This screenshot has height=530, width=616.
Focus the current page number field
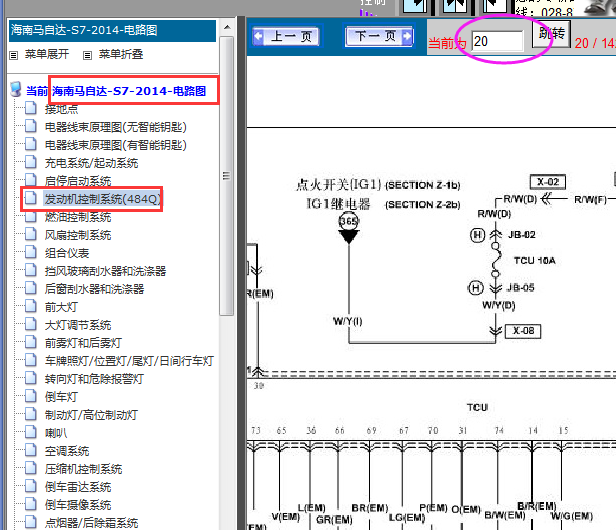[x=497, y=41]
